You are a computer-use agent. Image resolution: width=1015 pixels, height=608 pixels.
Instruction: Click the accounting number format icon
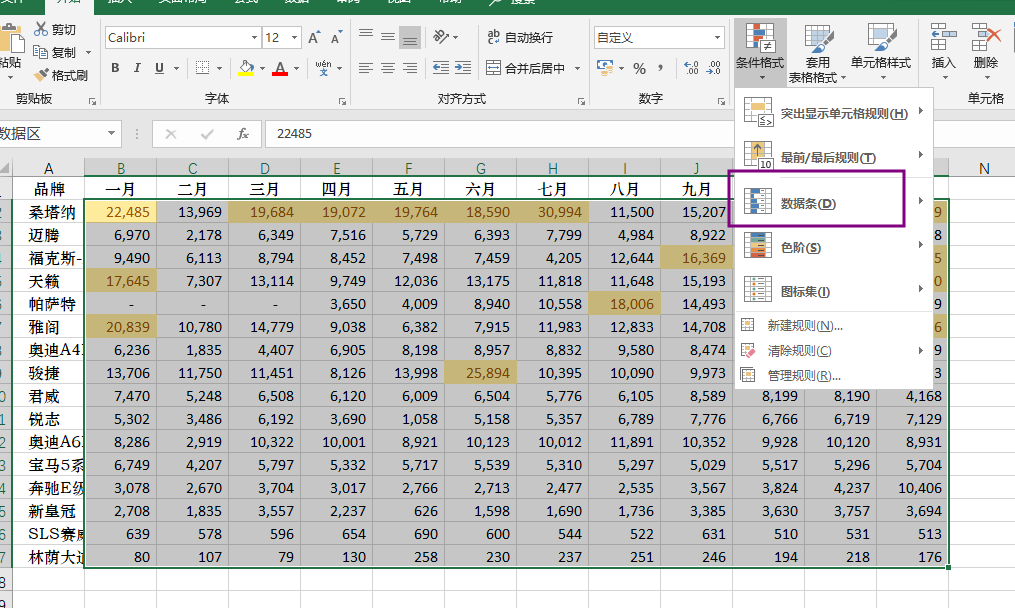click(x=605, y=67)
